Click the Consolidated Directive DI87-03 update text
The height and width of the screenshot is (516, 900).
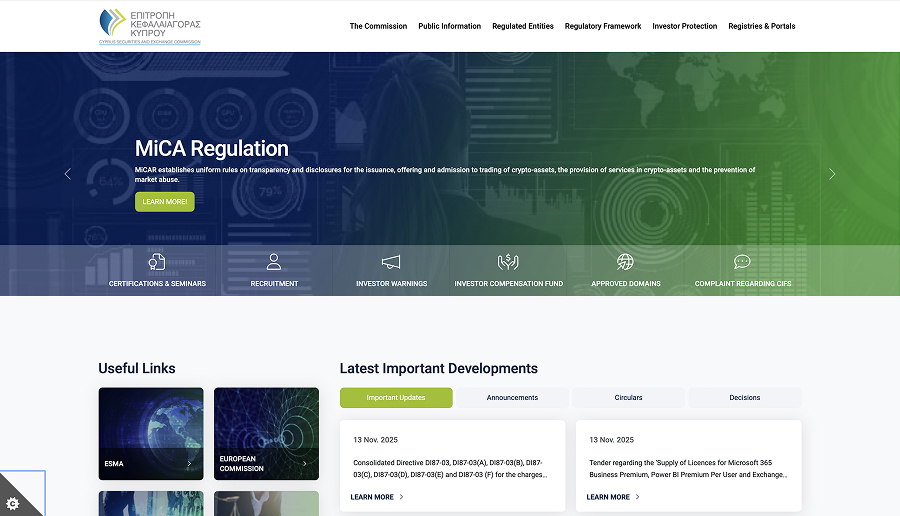[450, 469]
